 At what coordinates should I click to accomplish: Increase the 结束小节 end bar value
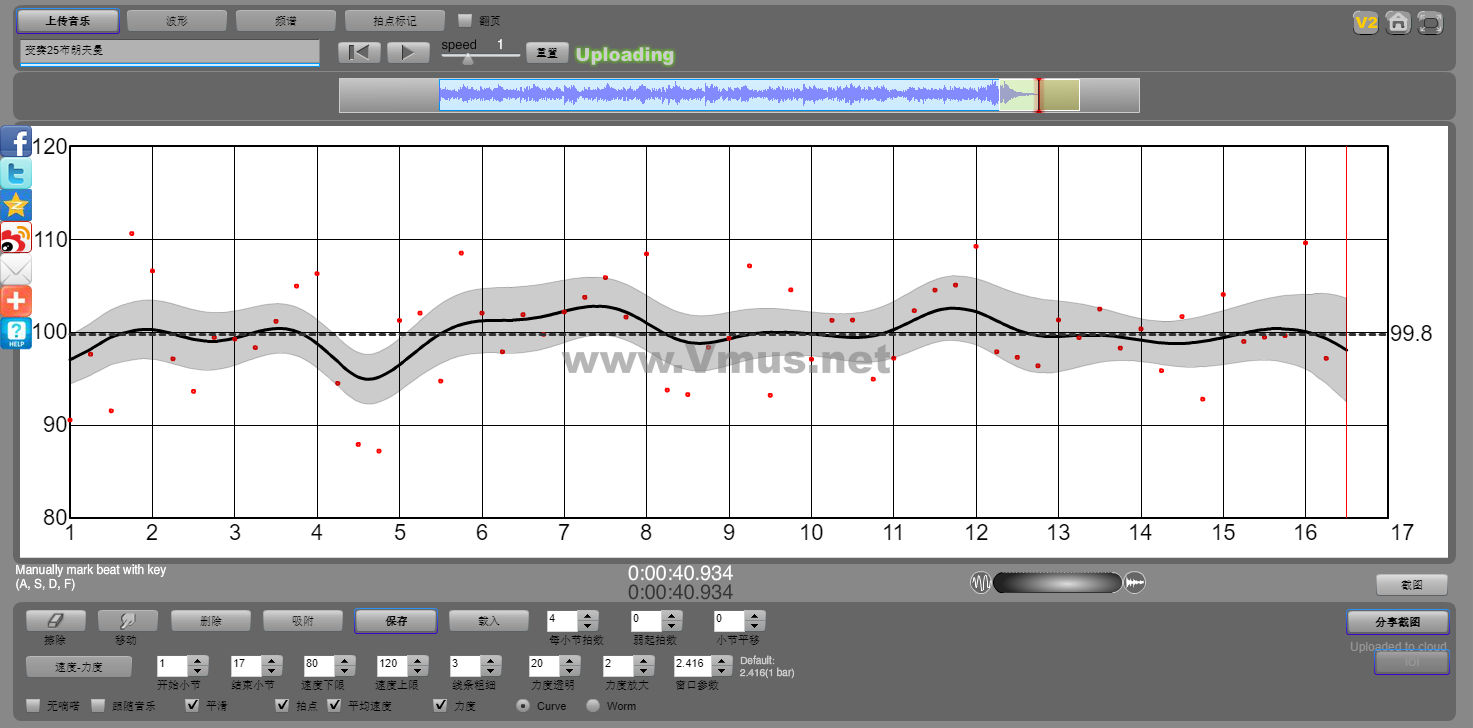click(270, 659)
